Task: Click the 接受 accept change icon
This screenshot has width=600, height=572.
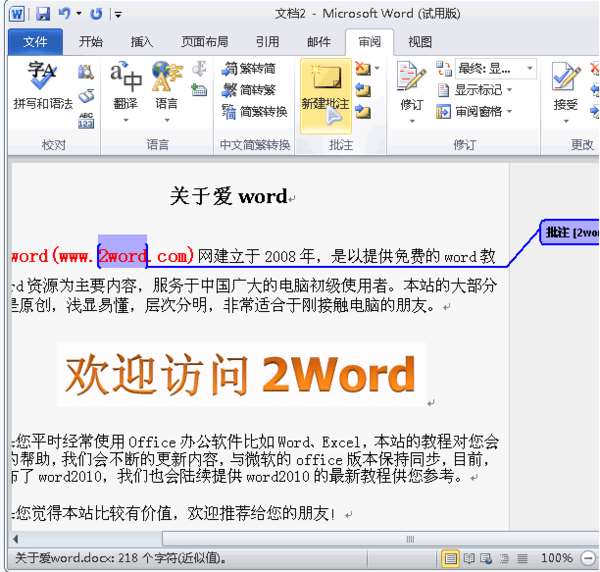Action: tap(566, 77)
